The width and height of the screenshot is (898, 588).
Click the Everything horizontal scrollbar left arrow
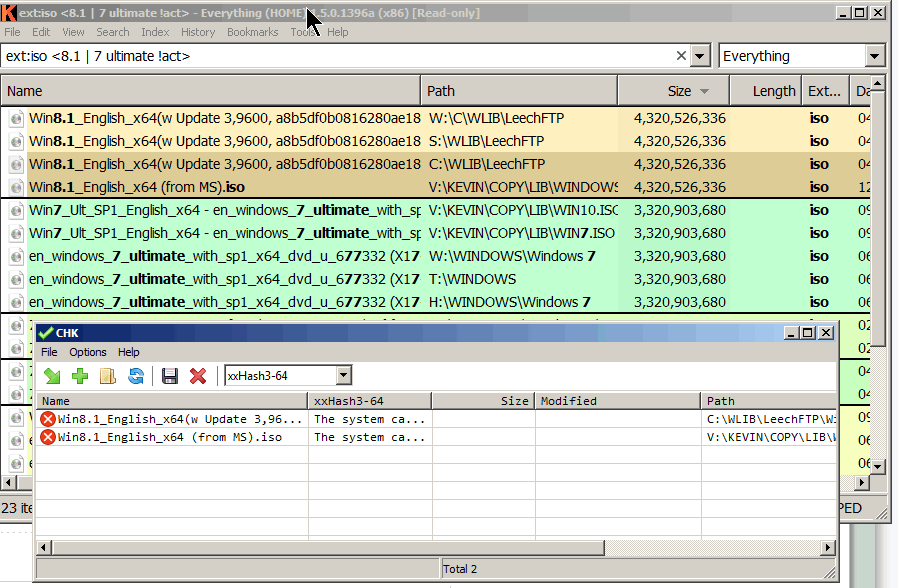[x=8, y=483]
